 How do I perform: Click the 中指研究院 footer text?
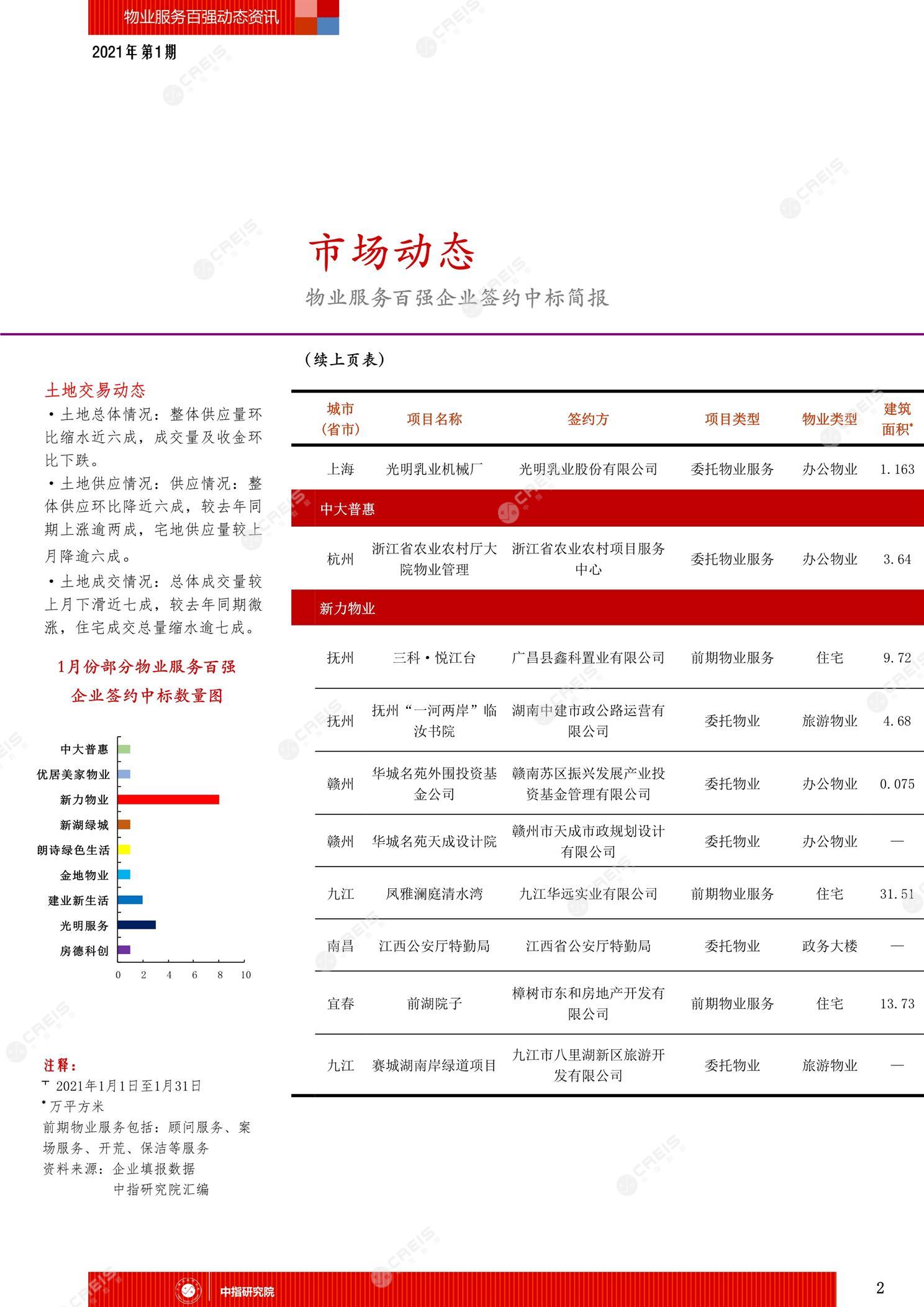pos(247,1291)
